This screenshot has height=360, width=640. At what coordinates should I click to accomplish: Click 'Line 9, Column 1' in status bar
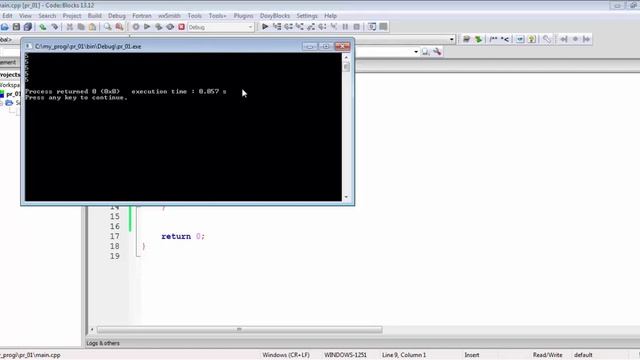tap(404, 355)
